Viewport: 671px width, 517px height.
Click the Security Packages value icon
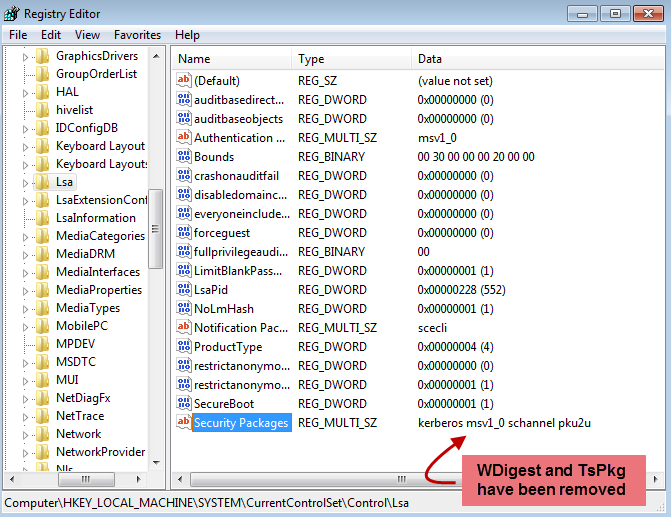183,423
